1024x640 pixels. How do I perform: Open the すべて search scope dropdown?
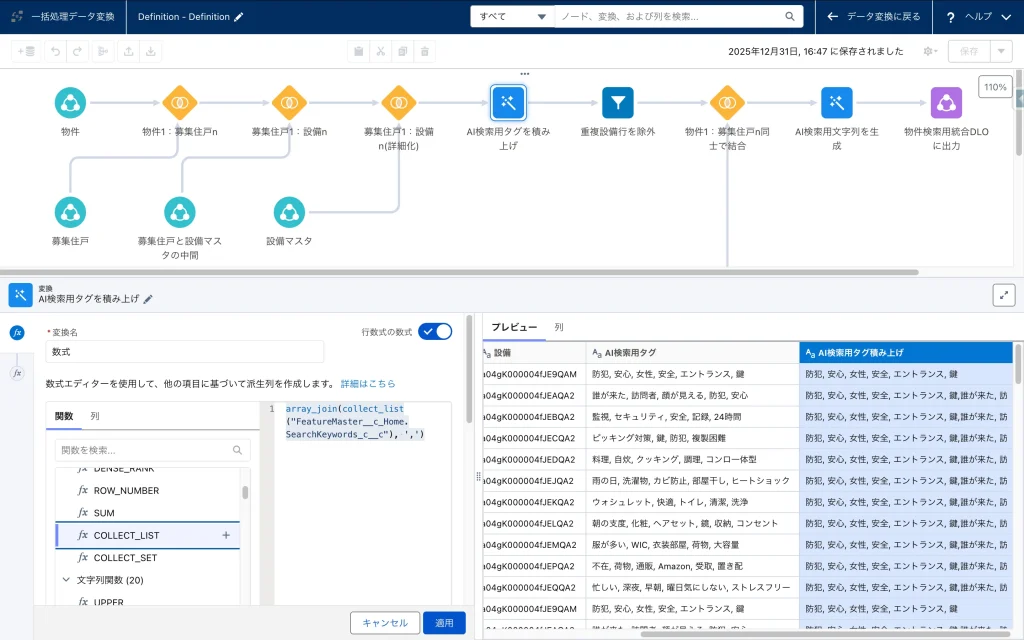click(x=512, y=17)
